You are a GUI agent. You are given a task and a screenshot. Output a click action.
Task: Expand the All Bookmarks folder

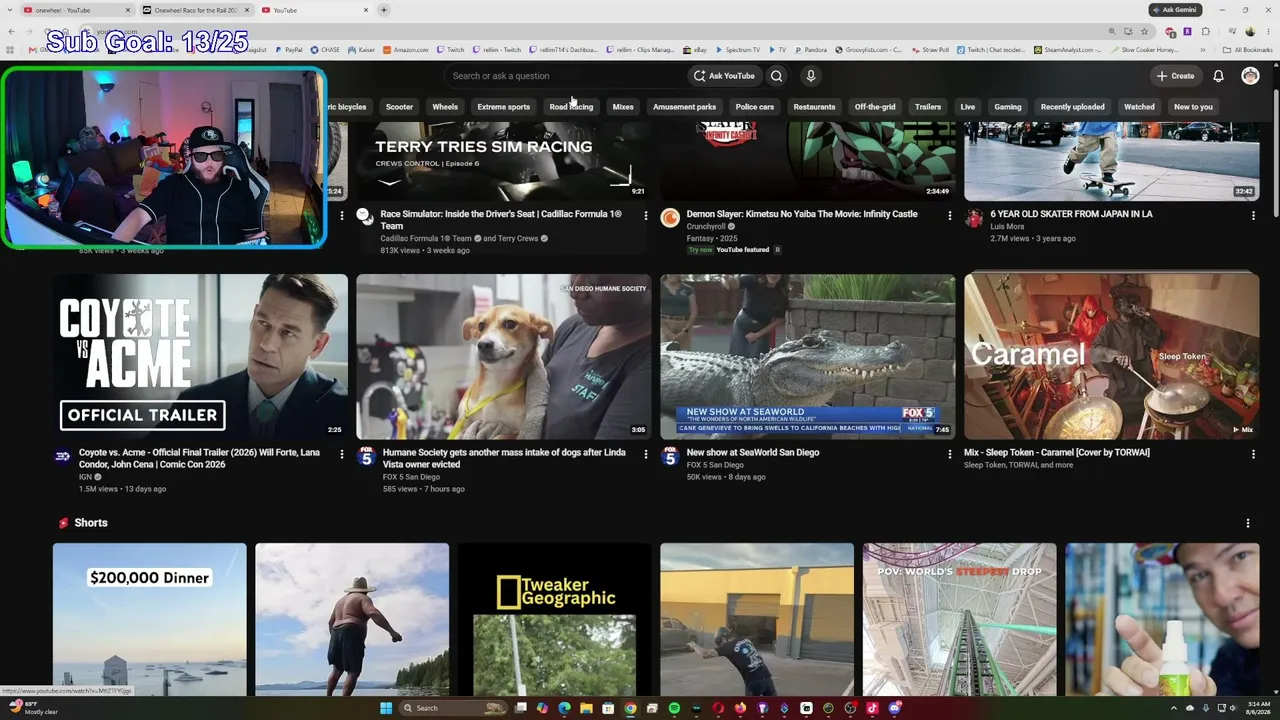[1248, 49]
